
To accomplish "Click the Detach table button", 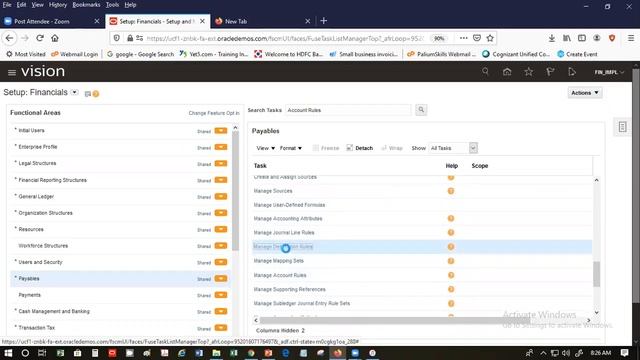I will point(360,148).
